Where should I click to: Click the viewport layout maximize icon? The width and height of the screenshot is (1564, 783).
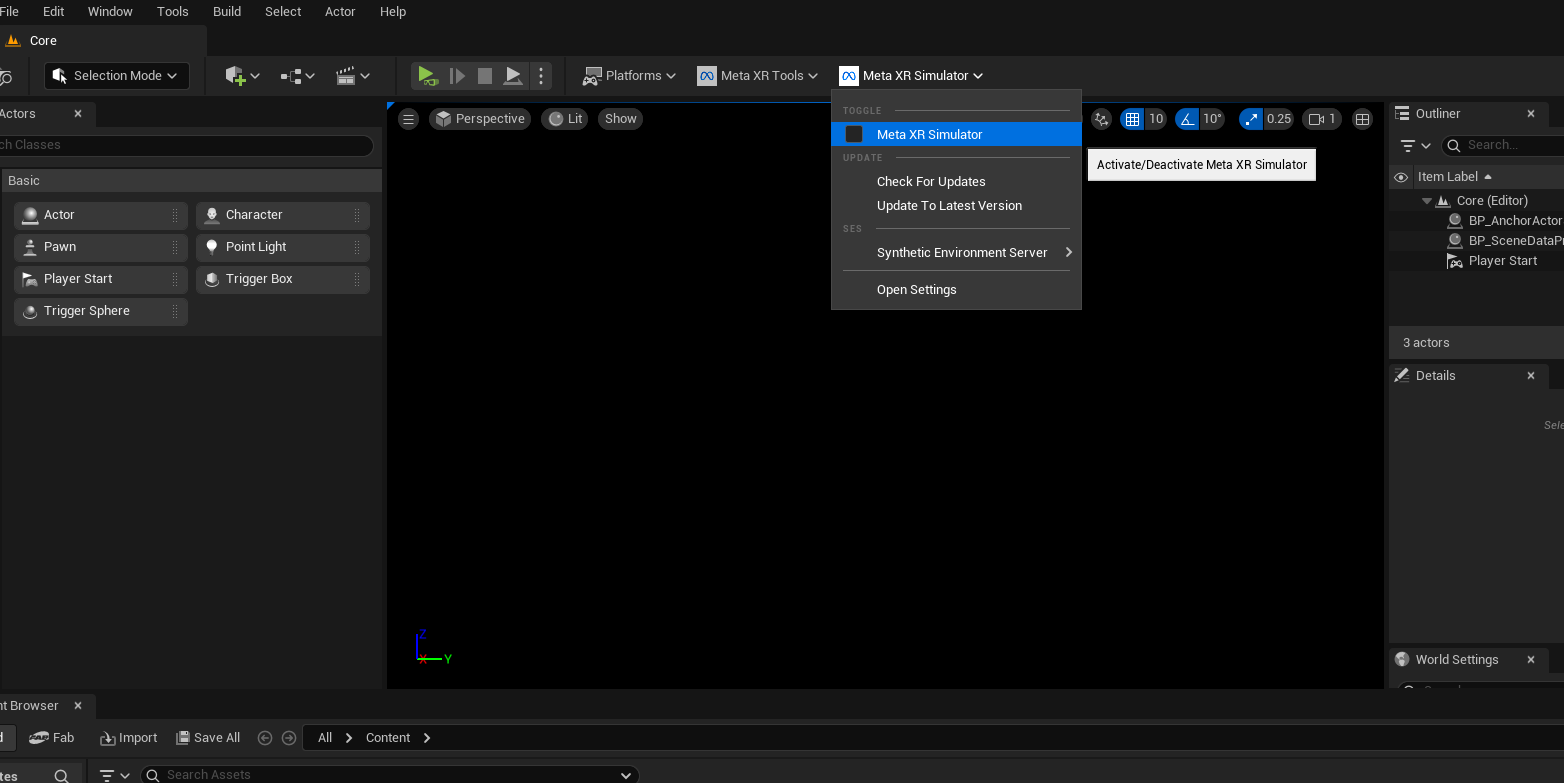pyautogui.click(x=1362, y=119)
